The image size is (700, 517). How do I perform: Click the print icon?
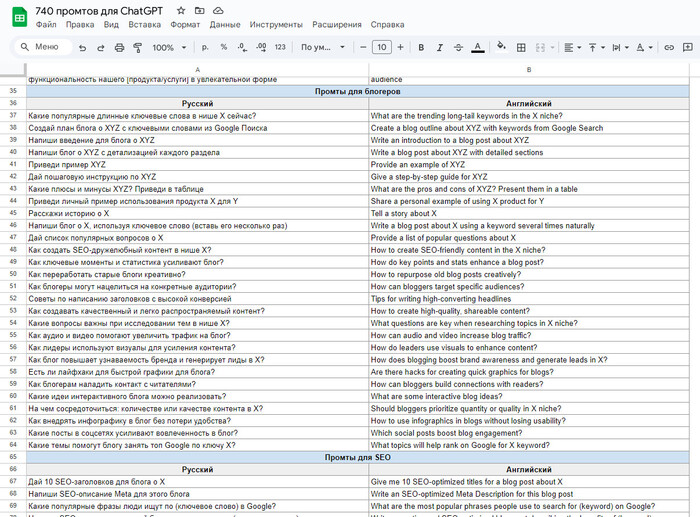(120, 47)
